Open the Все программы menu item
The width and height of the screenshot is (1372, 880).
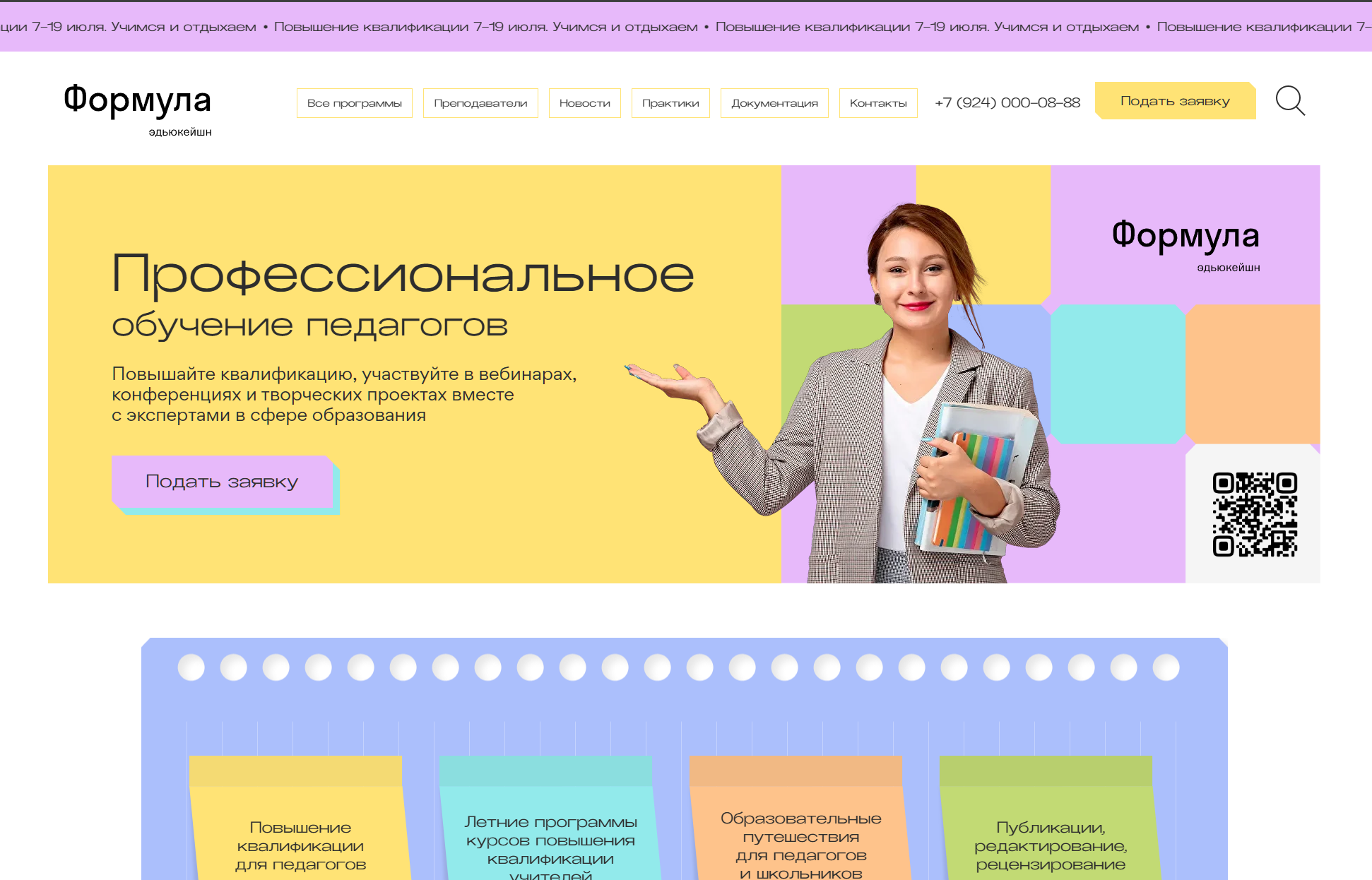point(354,103)
